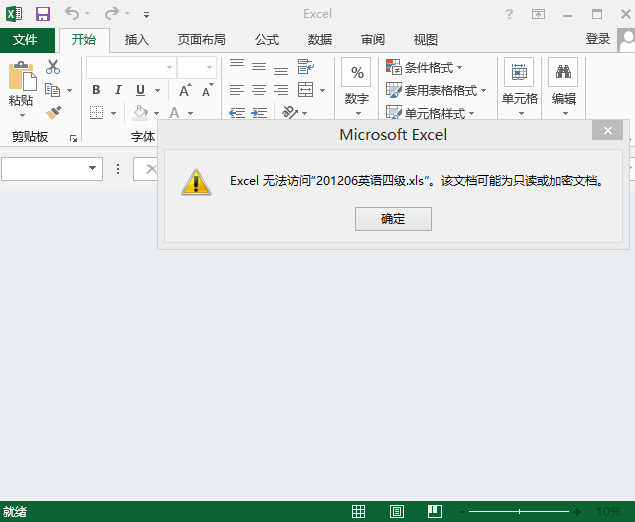Screen dimensions: 635x522
Task: Click the Middle Align icon
Action: [259, 67]
